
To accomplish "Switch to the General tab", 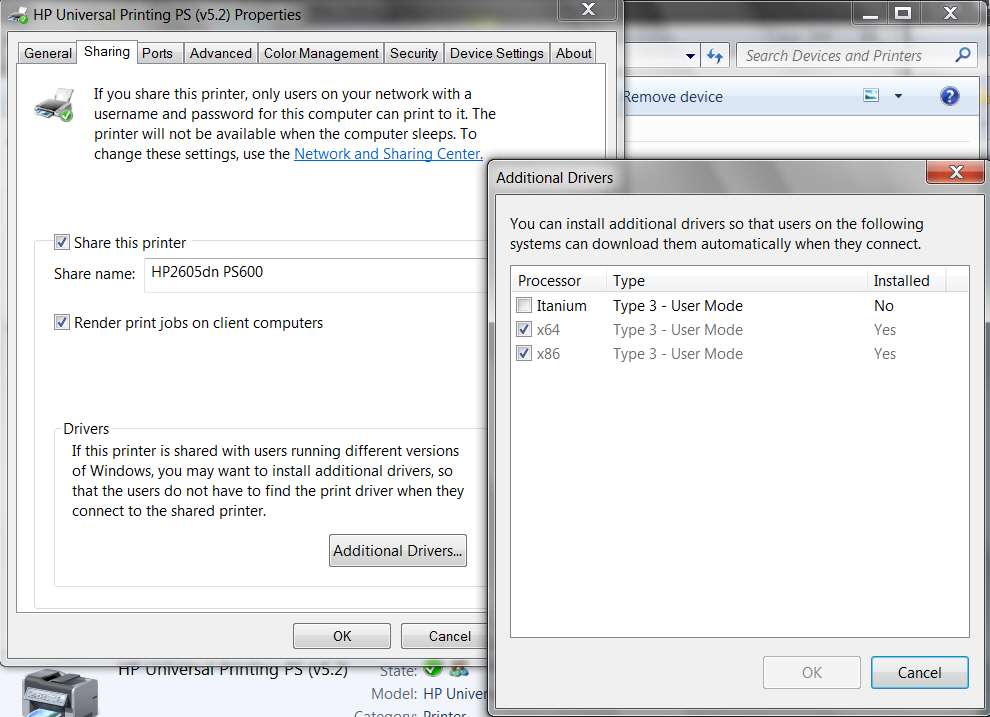I will (48, 54).
